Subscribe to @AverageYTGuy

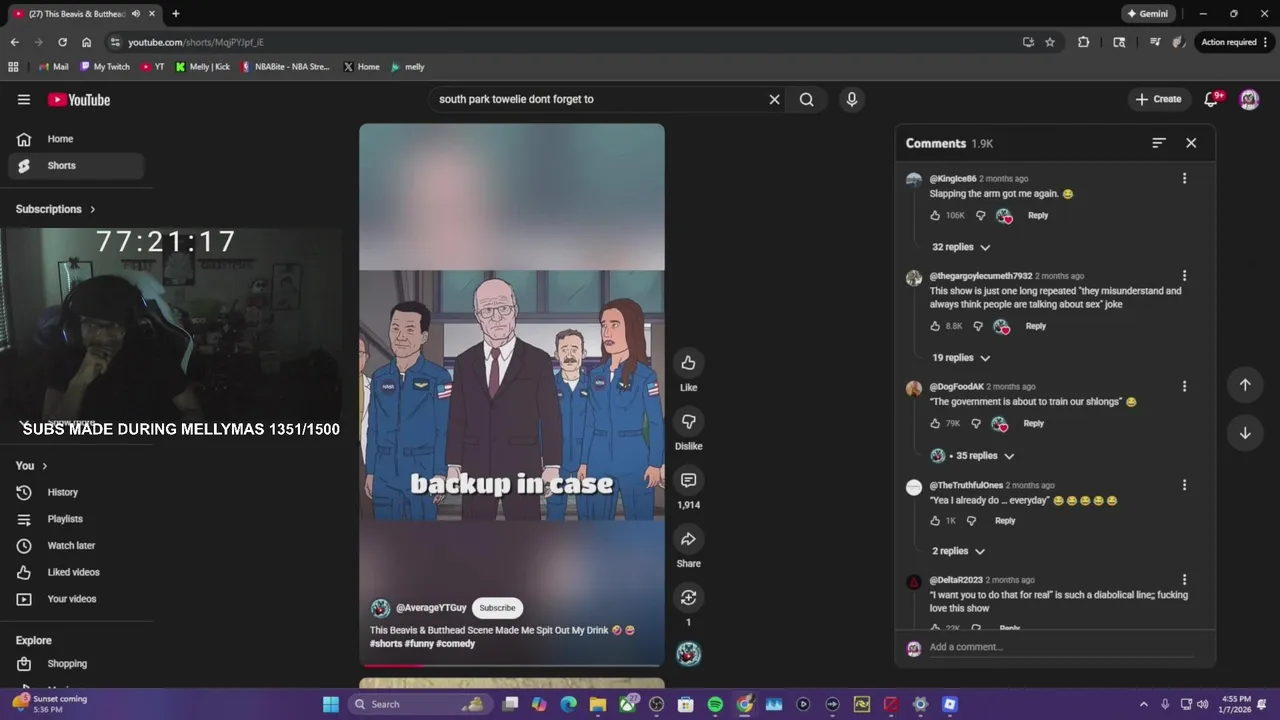[497, 607]
